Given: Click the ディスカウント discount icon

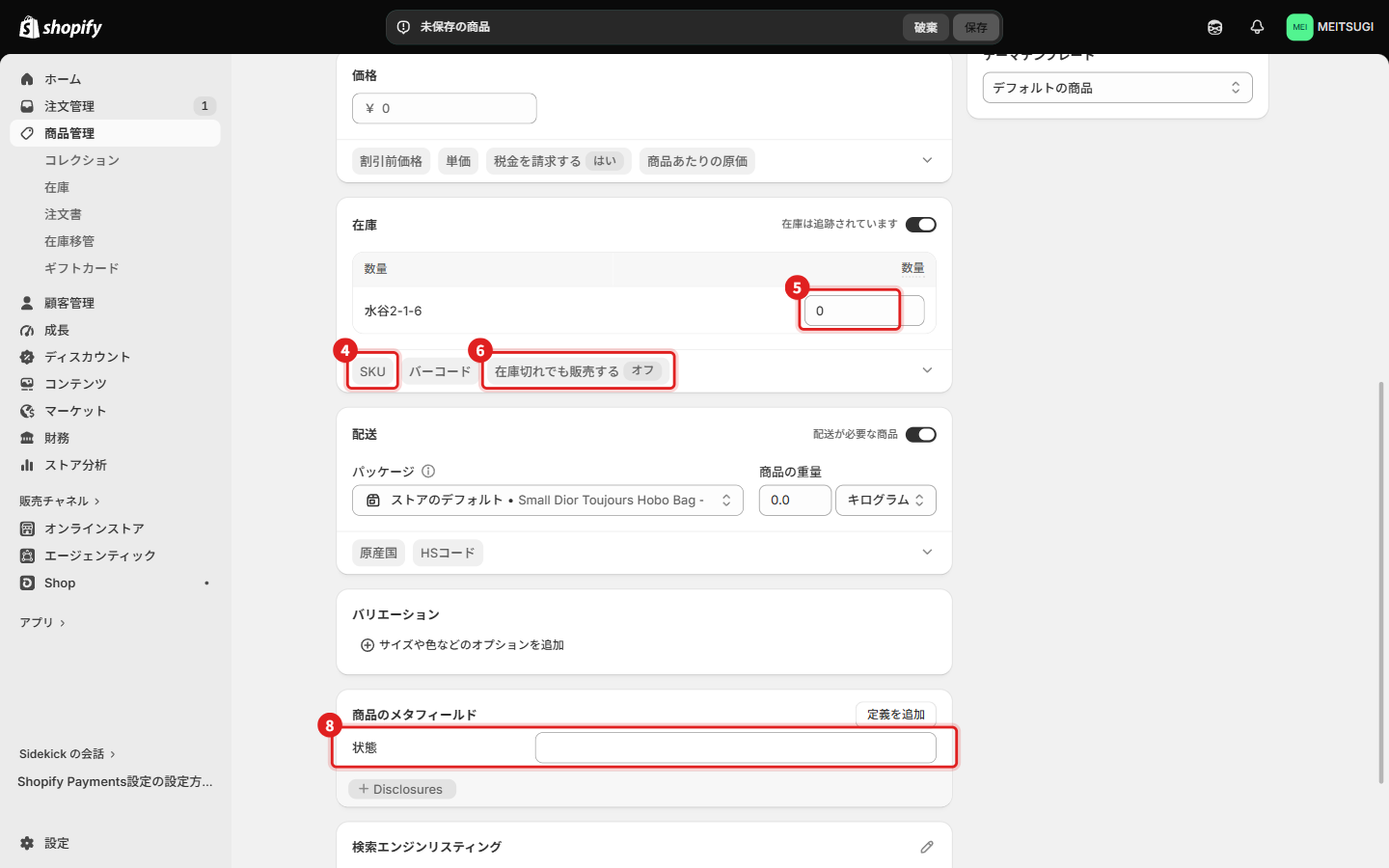Looking at the screenshot, I should pyautogui.click(x=27, y=357).
